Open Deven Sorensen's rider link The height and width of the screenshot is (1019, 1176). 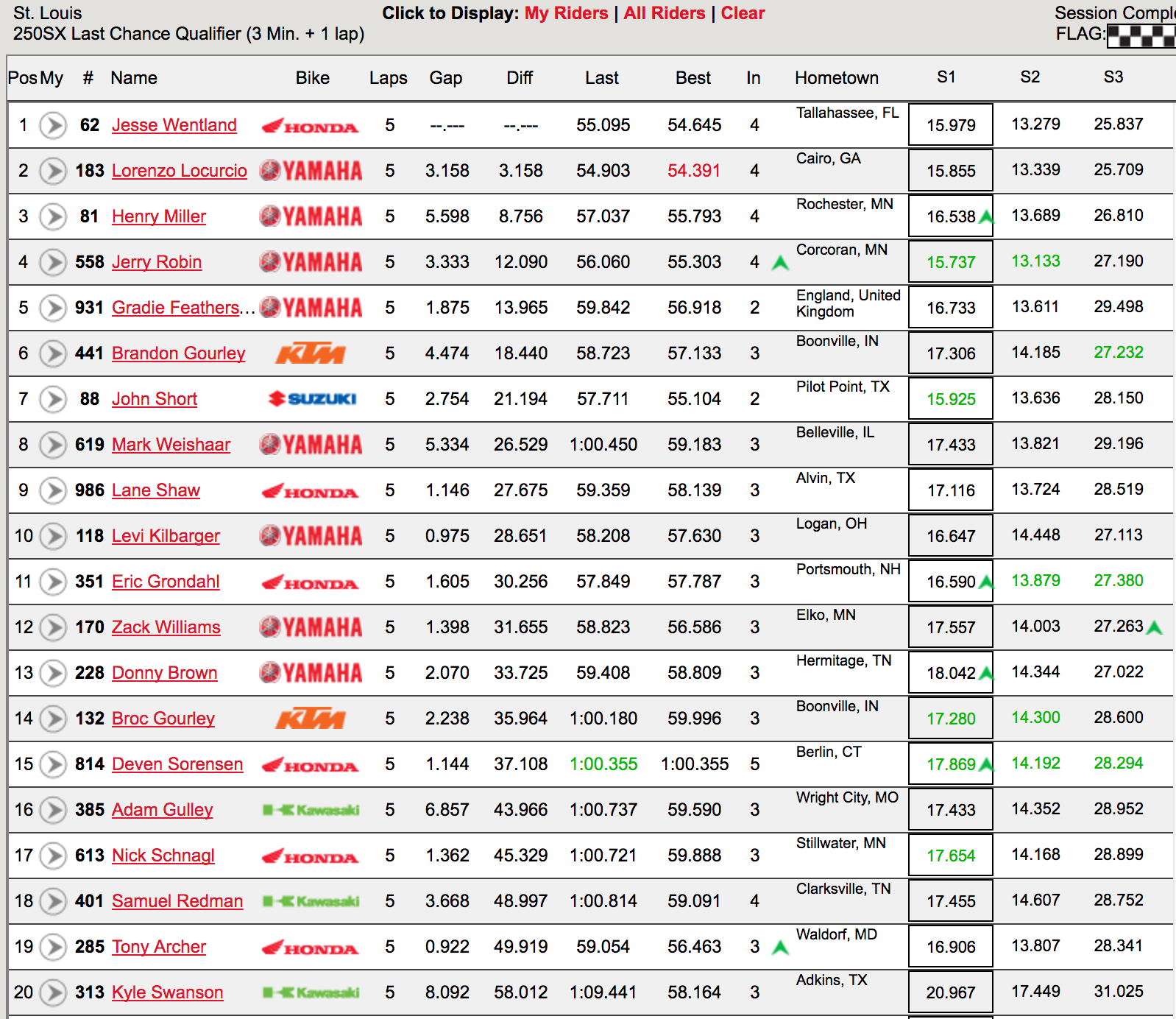click(177, 764)
